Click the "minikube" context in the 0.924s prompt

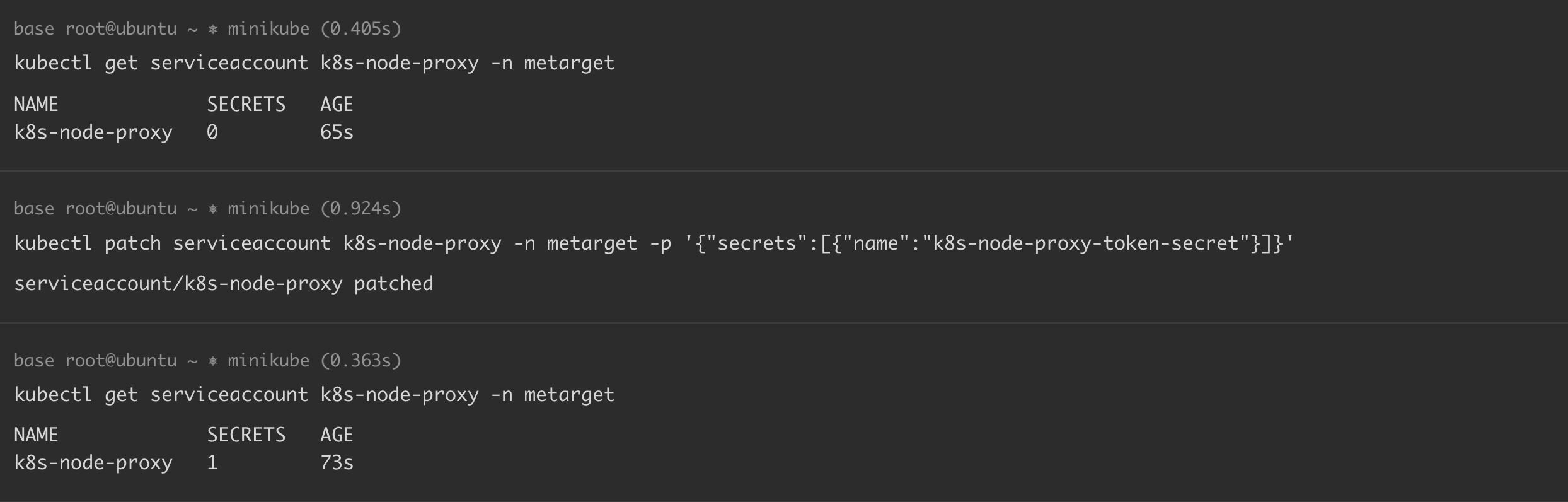pyautogui.click(x=268, y=209)
